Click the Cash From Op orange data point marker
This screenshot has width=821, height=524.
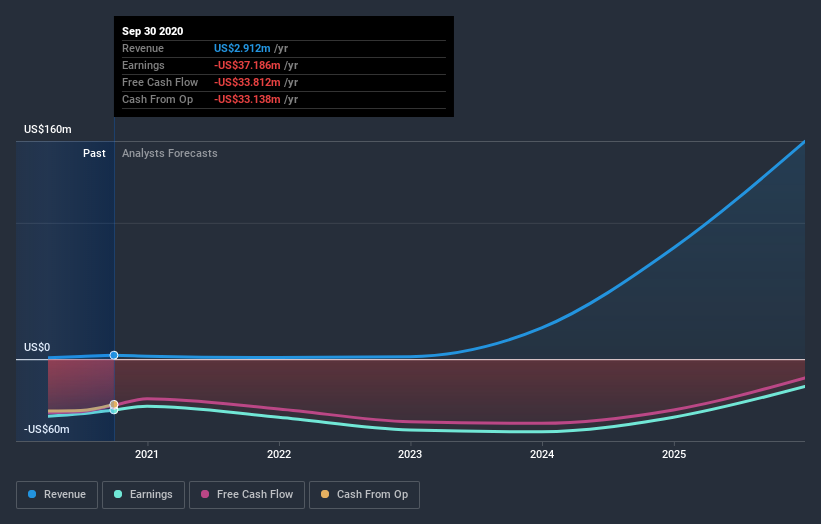point(114,404)
